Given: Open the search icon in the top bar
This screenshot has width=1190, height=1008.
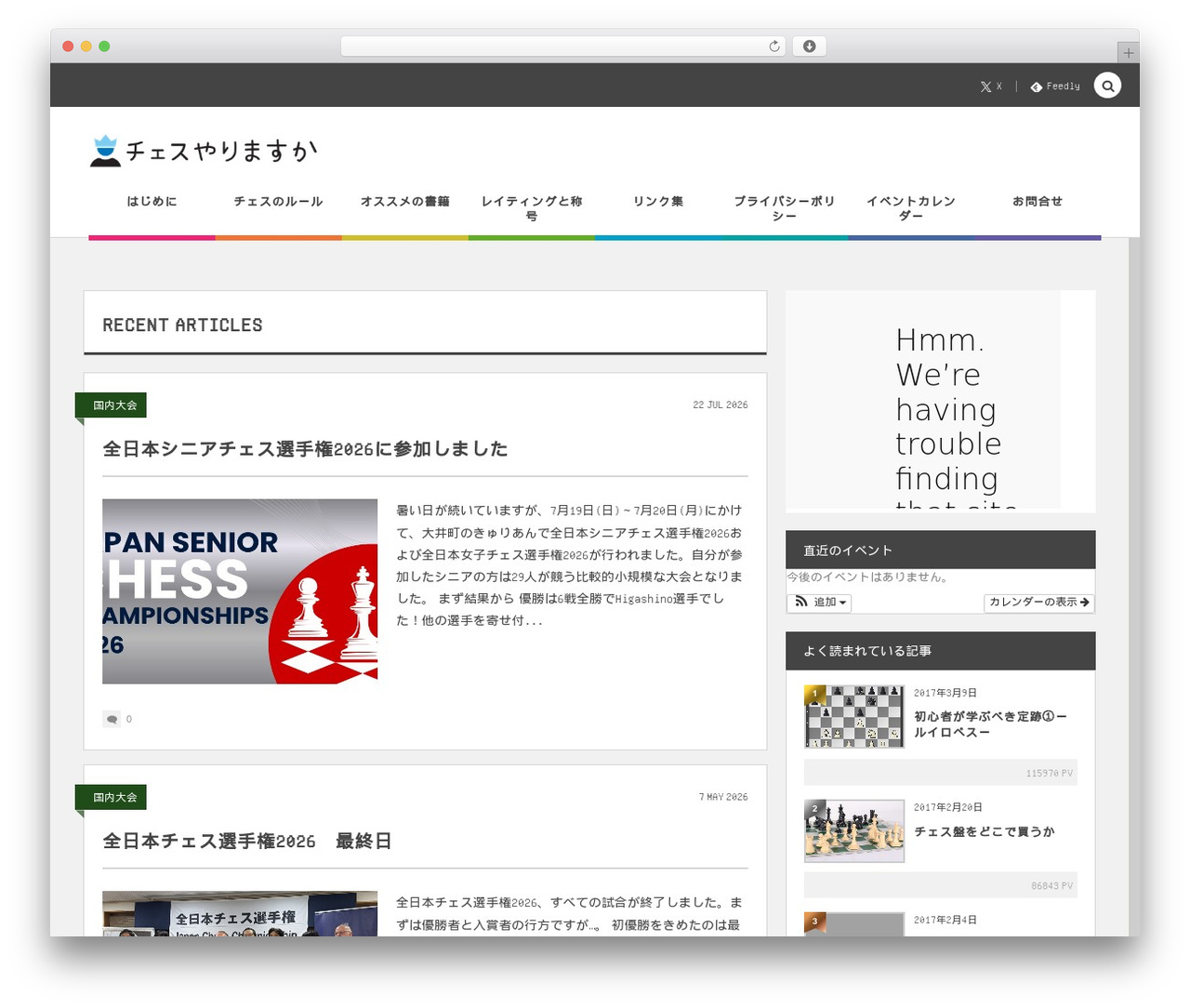Looking at the screenshot, I should (1107, 86).
